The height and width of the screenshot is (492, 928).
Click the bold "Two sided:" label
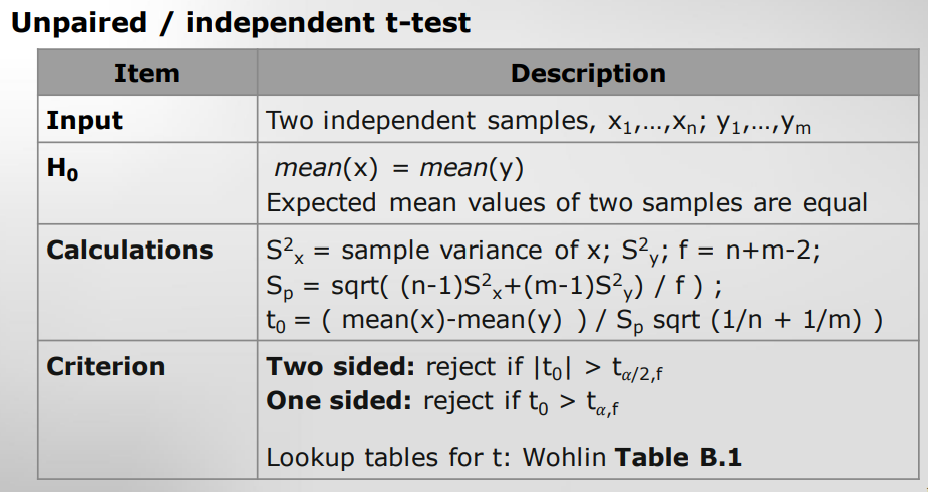click(340, 366)
